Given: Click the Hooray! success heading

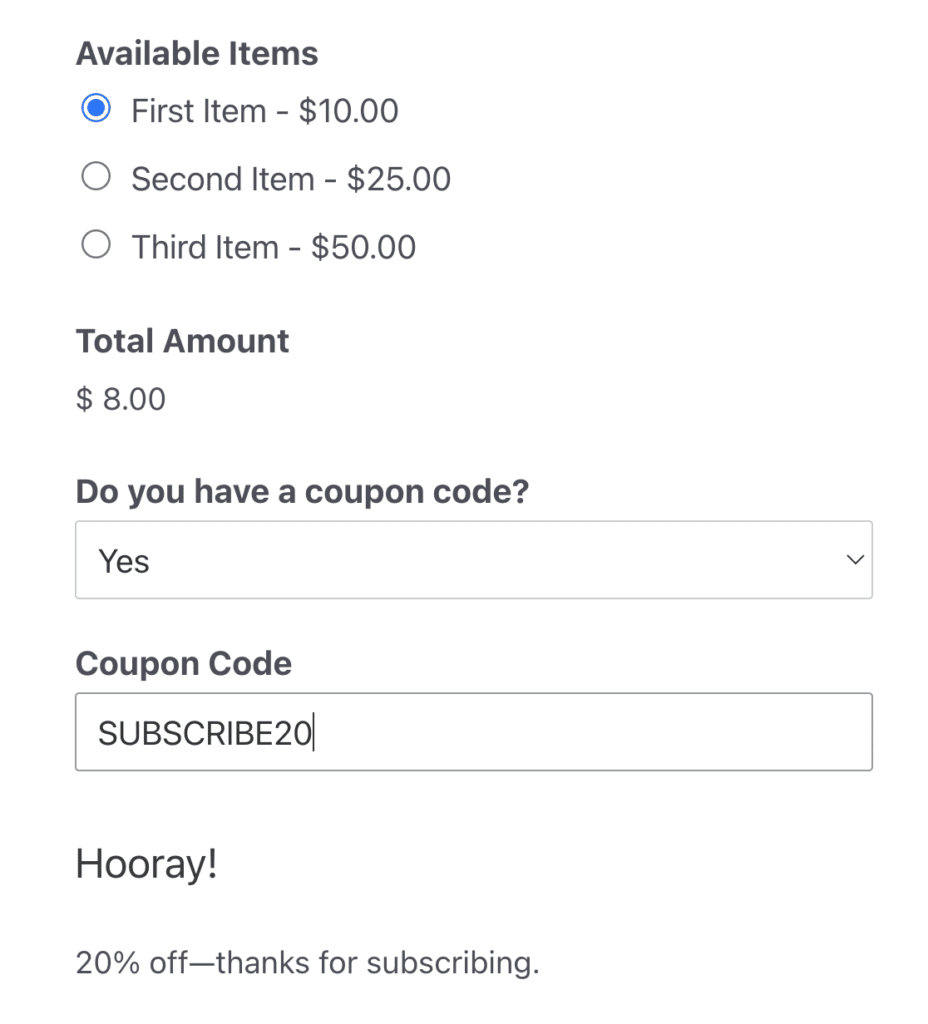Looking at the screenshot, I should pos(146,864).
